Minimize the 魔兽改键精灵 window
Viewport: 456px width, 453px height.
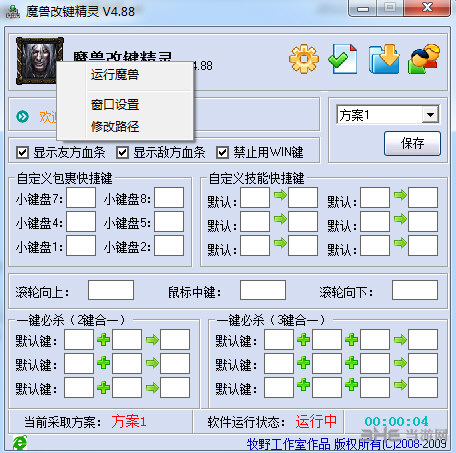point(363,8)
